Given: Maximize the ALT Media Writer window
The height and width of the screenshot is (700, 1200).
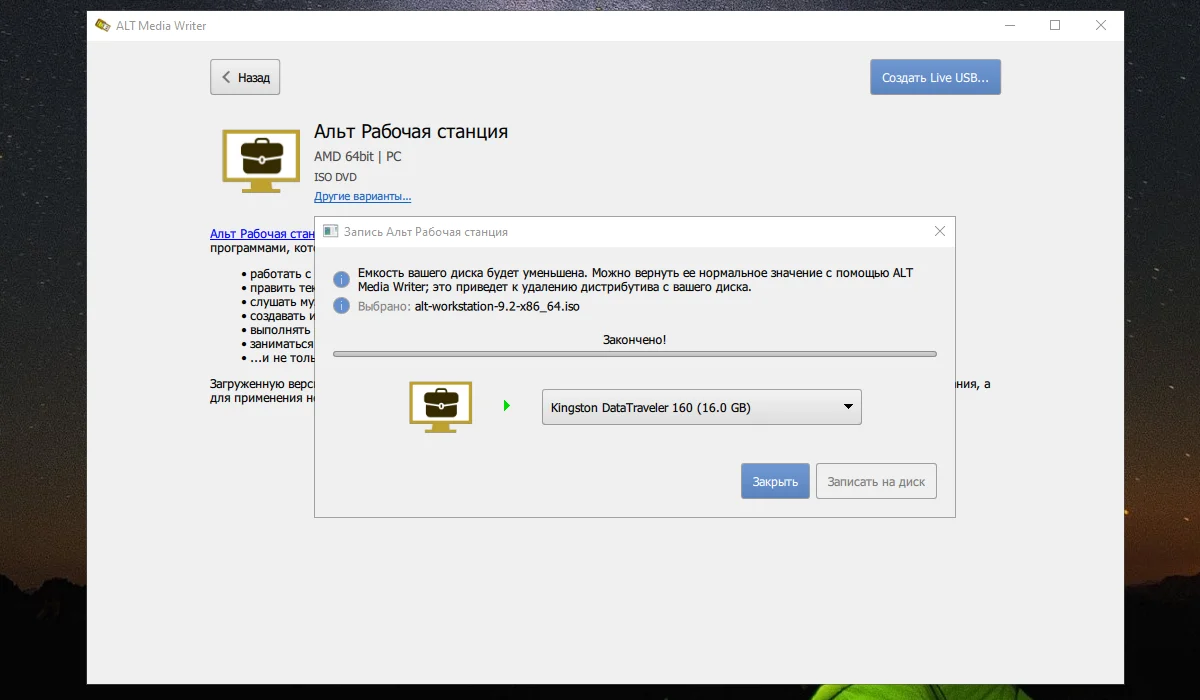Looking at the screenshot, I should pyautogui.click(x=1055, y=25).
